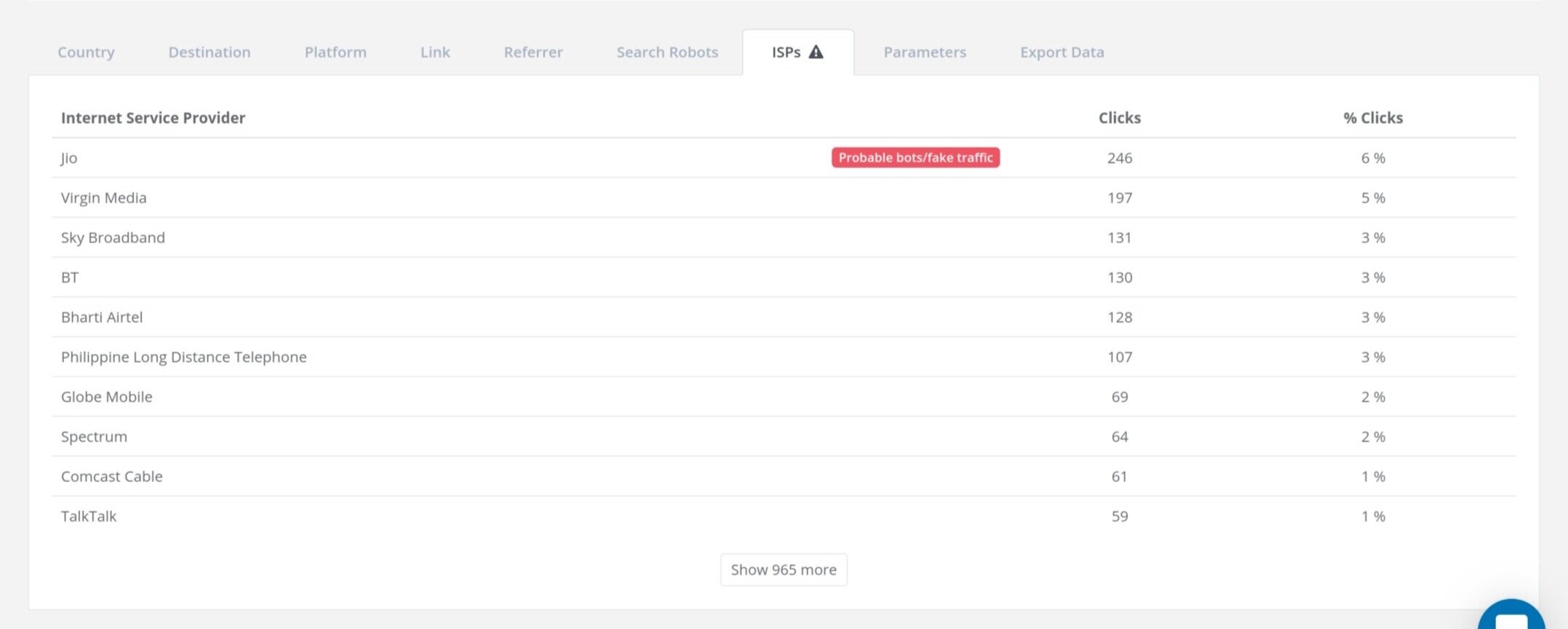Click the 107 clicks value
The width and height of the screenshot is (1568, 629).
tap(1120, 357)
